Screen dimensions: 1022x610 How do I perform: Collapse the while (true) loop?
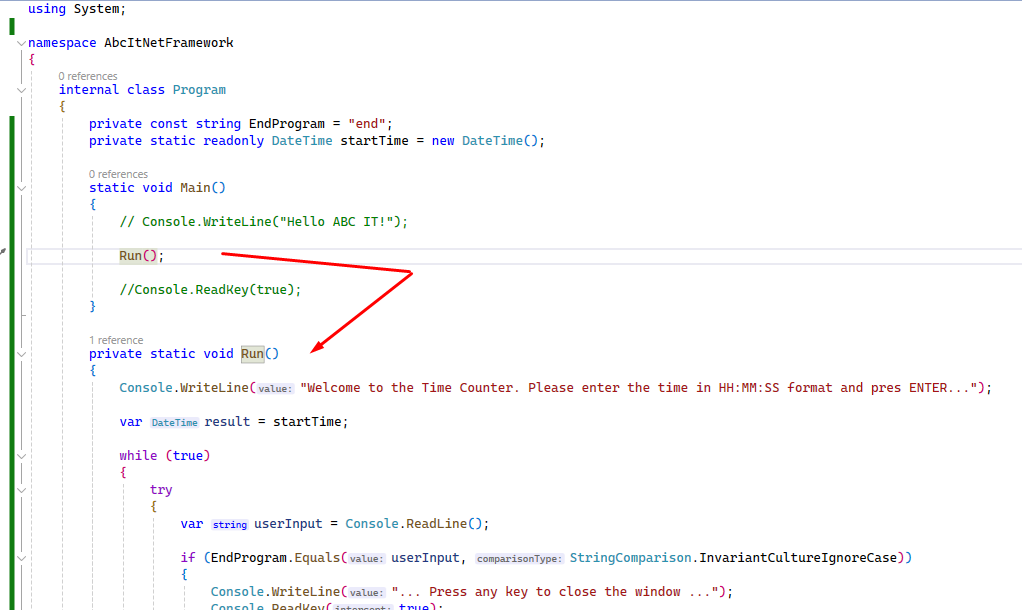[x=21, y=456]
